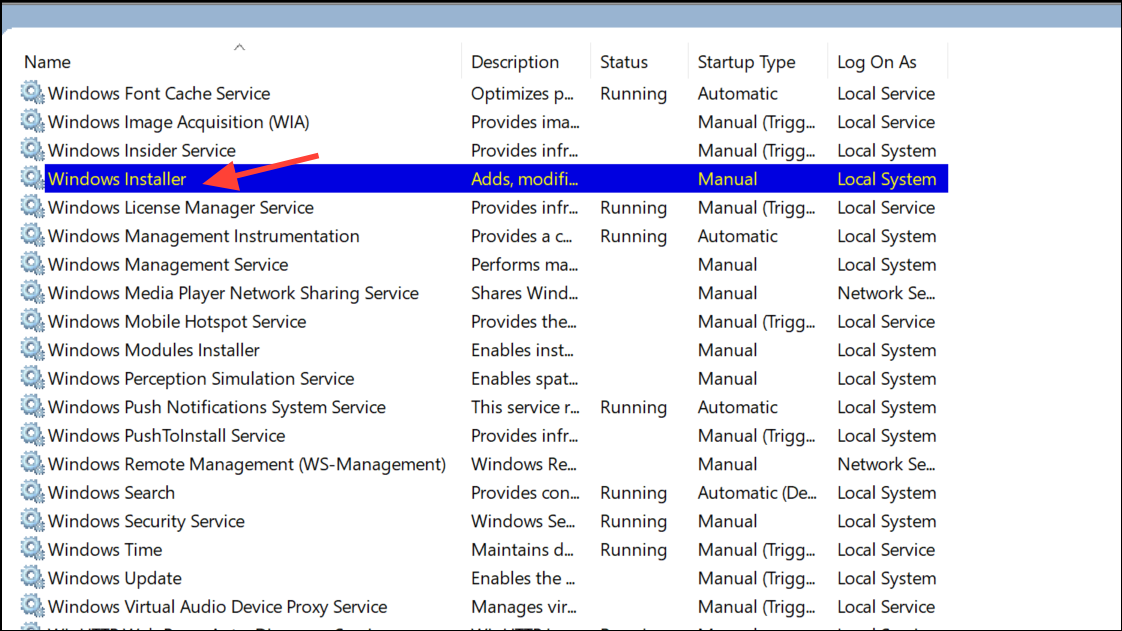Click 'Automatic (De...' startup type of Windows Search
Viewport: 1122px width, 631px height.
click(x=757, y=493)
